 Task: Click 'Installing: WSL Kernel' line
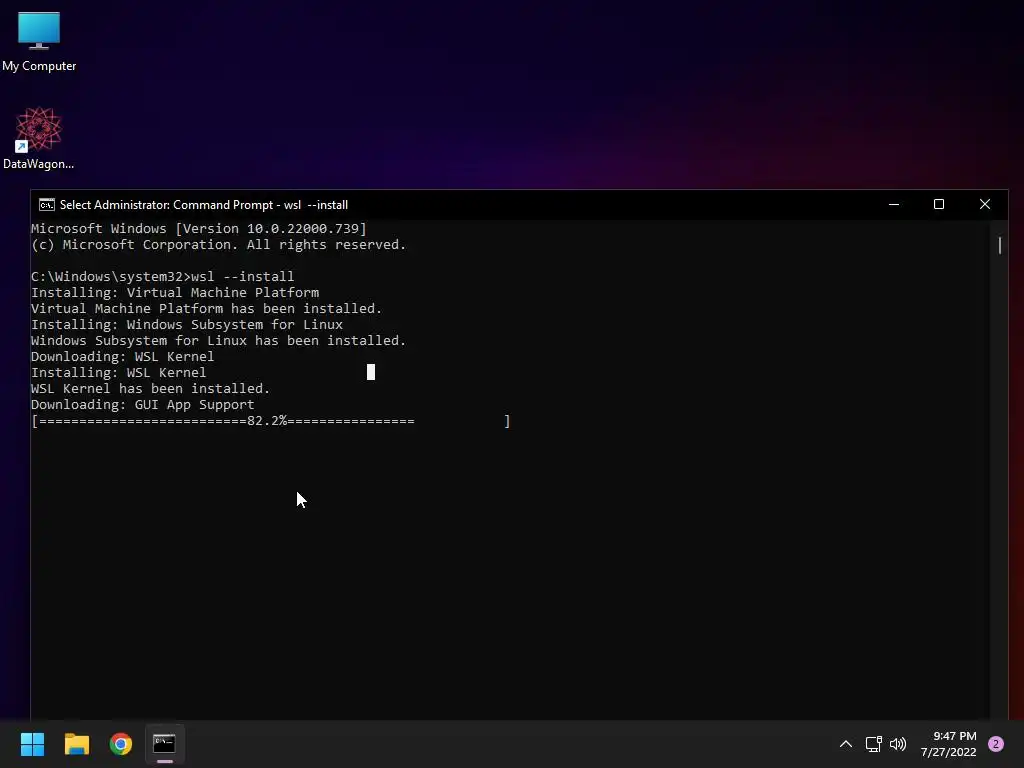point(118,373)
